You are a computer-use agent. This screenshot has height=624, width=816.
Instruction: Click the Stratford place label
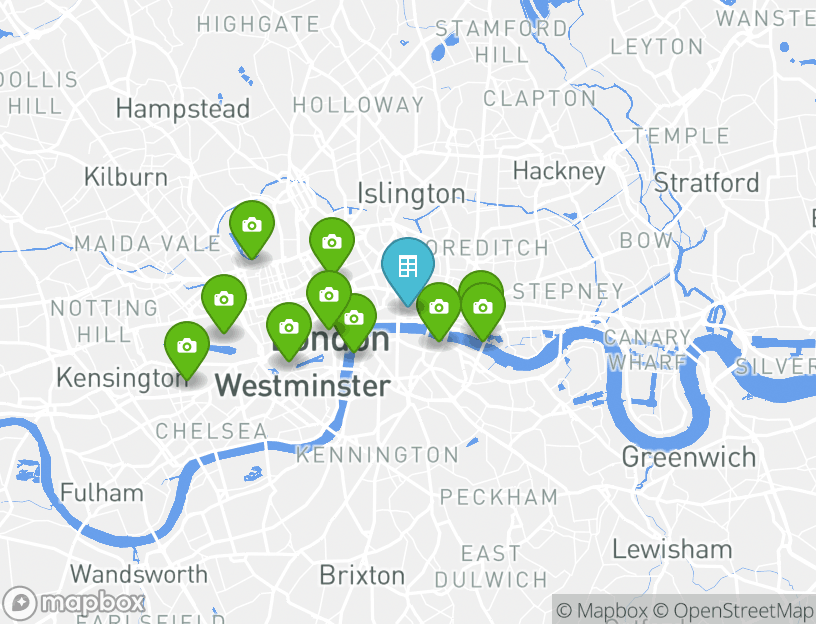(706, 183)
